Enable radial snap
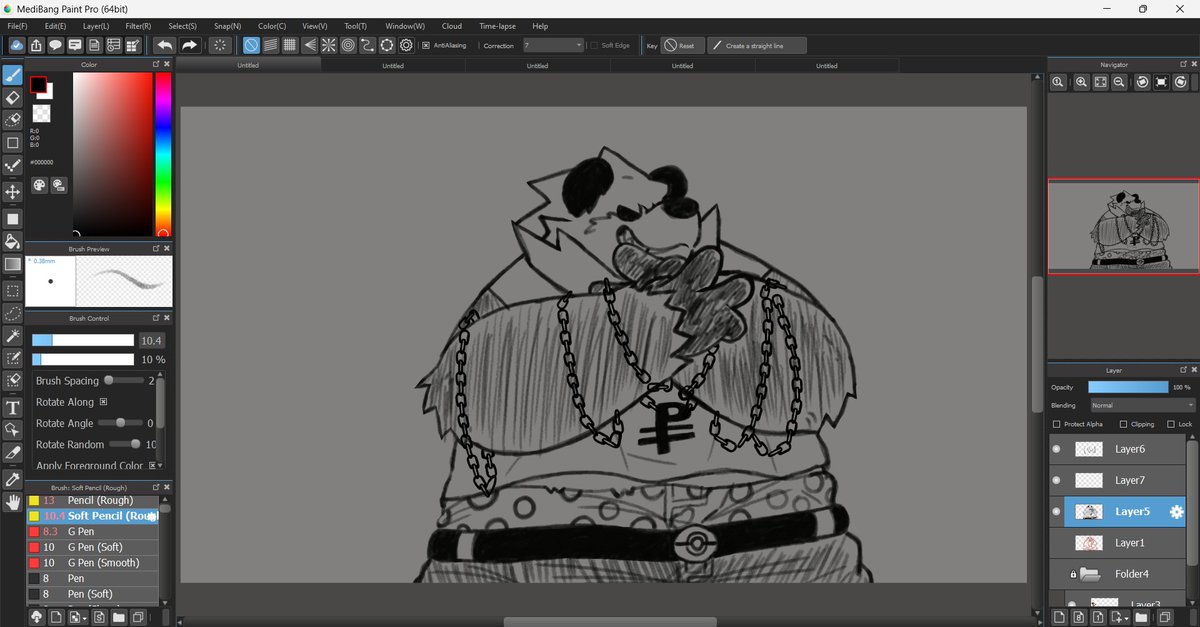The width and height of the screenshot is (1200, 627). (x=328, y=45)
